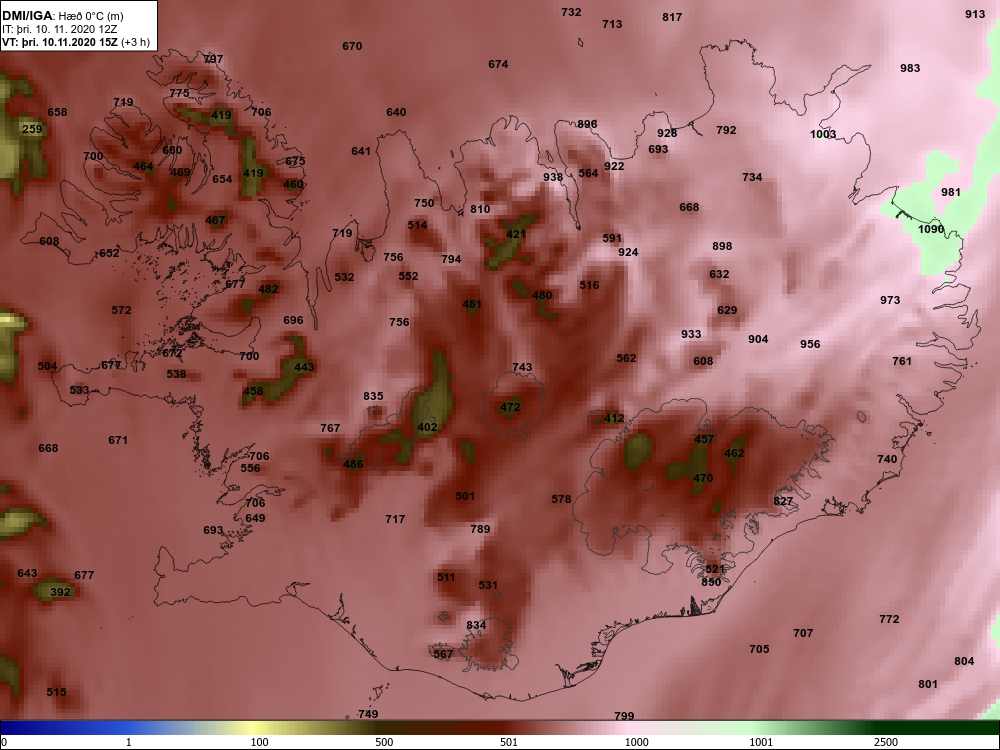The height and width of the screenshot is (750, 1000).
Task: Select the map value 772
Action: pos(889,619)
